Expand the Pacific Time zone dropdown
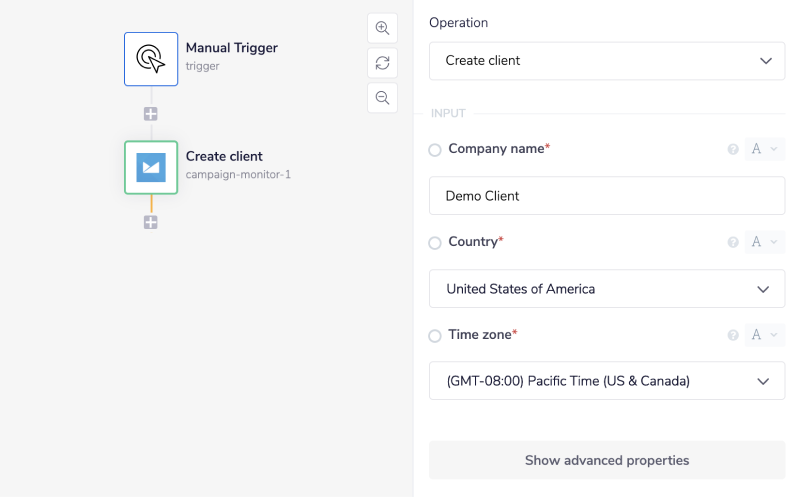This screenshot has width=800, height=497. pos(607,381)
